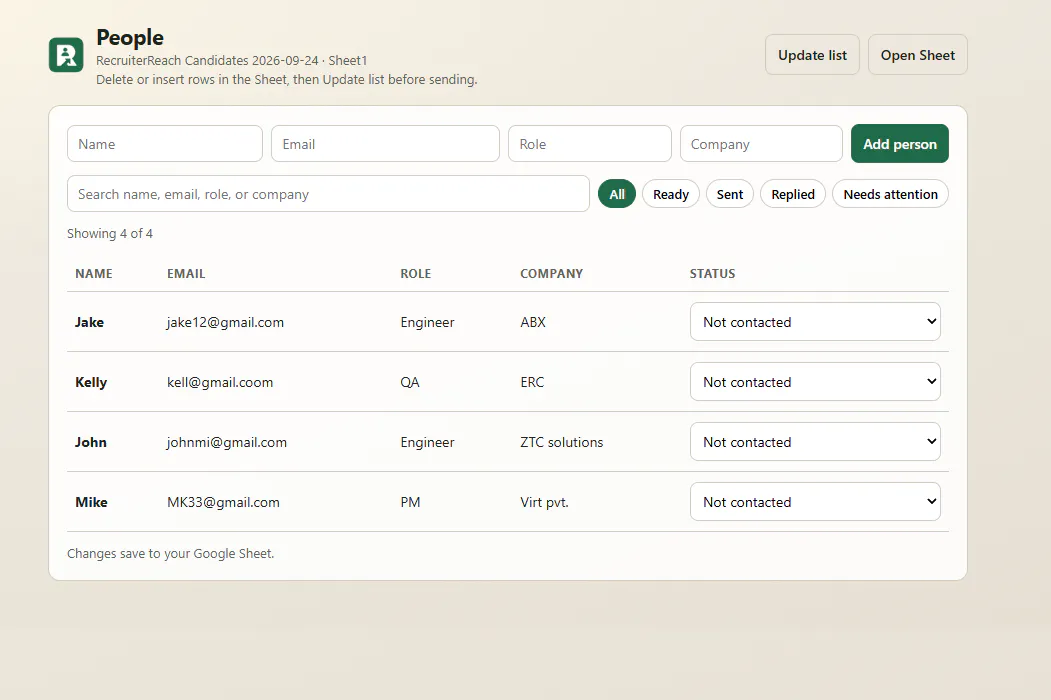Click the EMAIL column header
This screenshot has width=1051, height=700.
coord(186,274)
